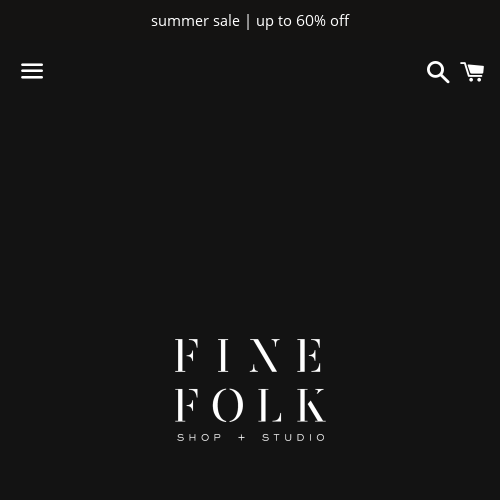500x500 pixels.
Task: Click the magnifying glass search icon
Action: [x=438, y=72]
